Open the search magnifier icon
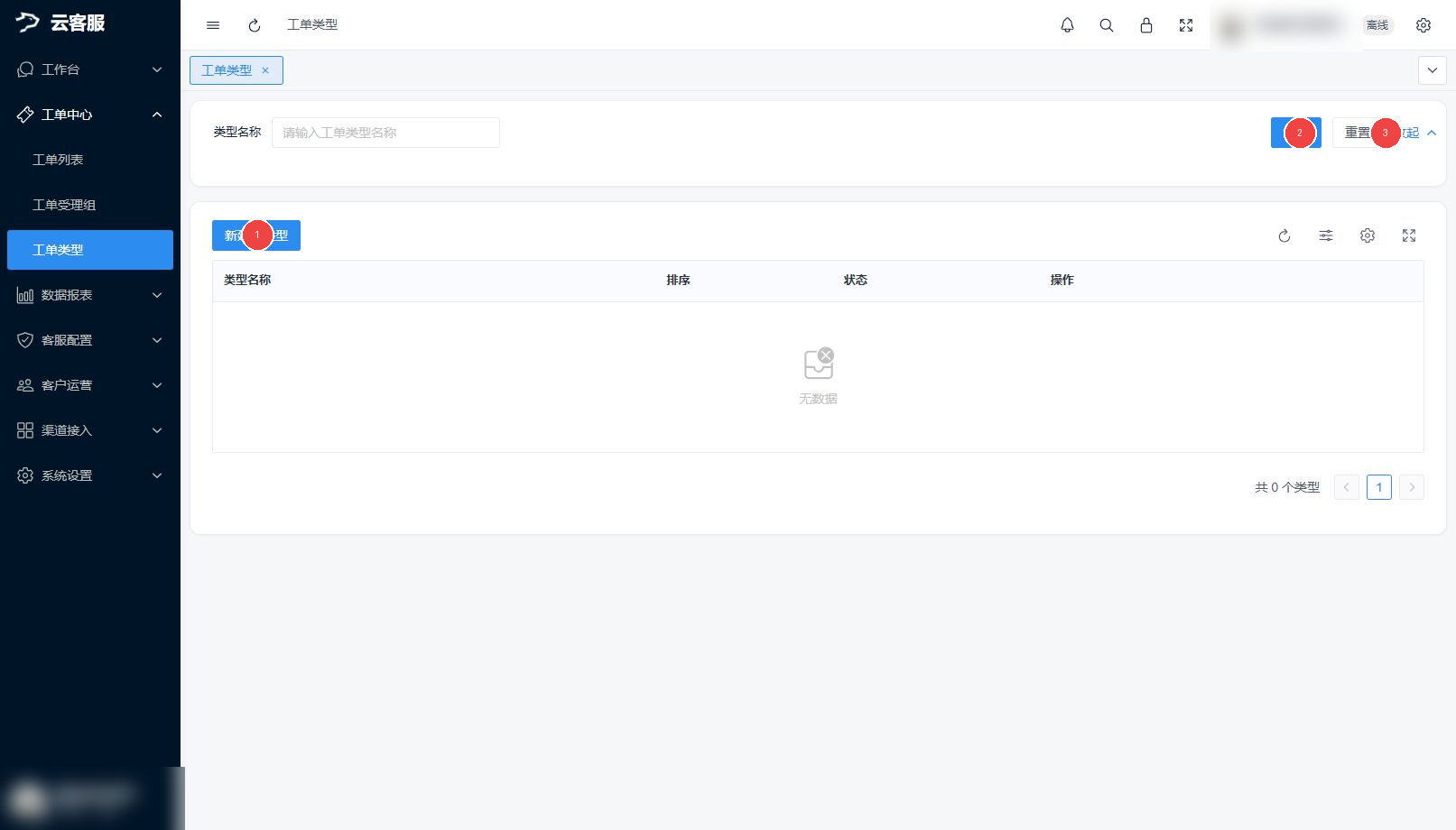The image size is (1456, 830). coord(1107,25)
